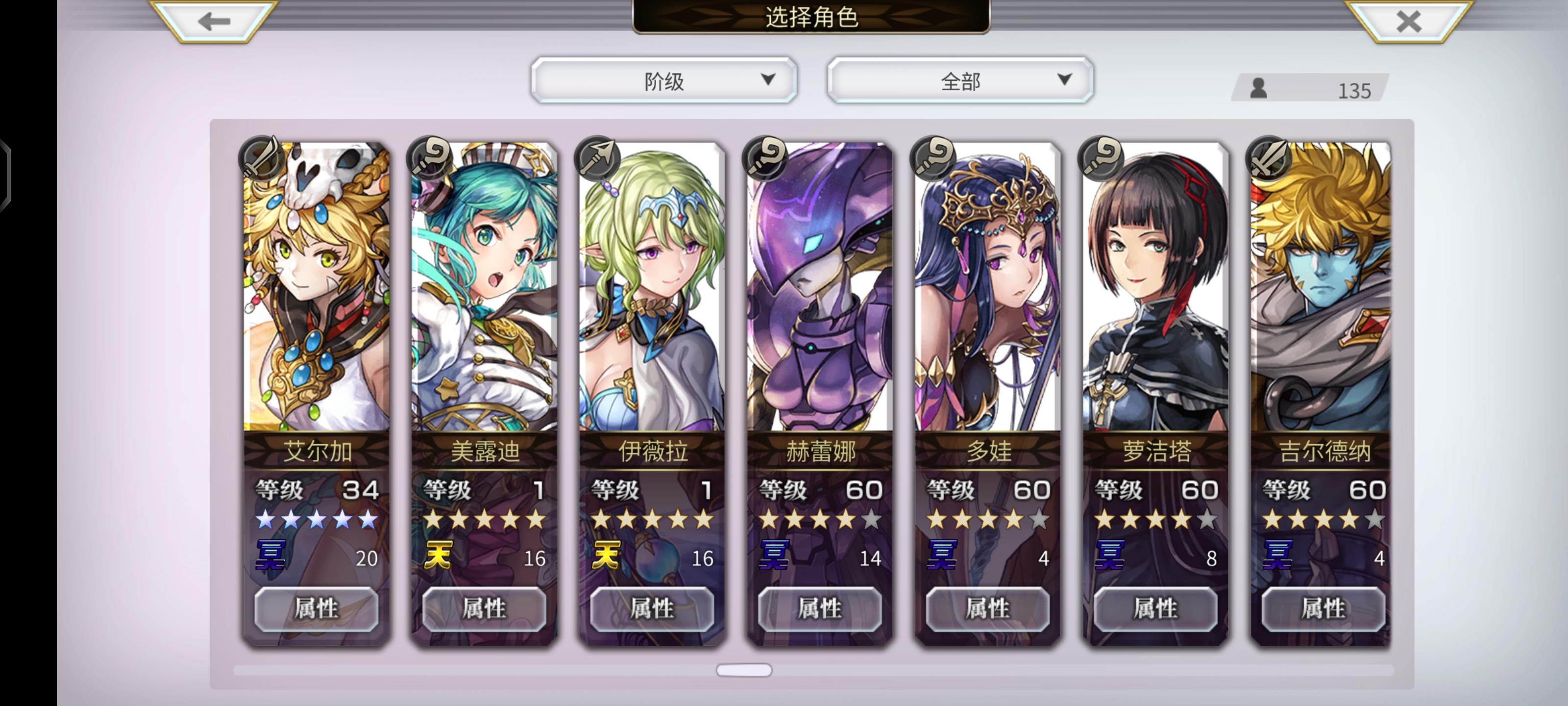Close the character selection screen

pyautogui.click(x=1408, y=21)
